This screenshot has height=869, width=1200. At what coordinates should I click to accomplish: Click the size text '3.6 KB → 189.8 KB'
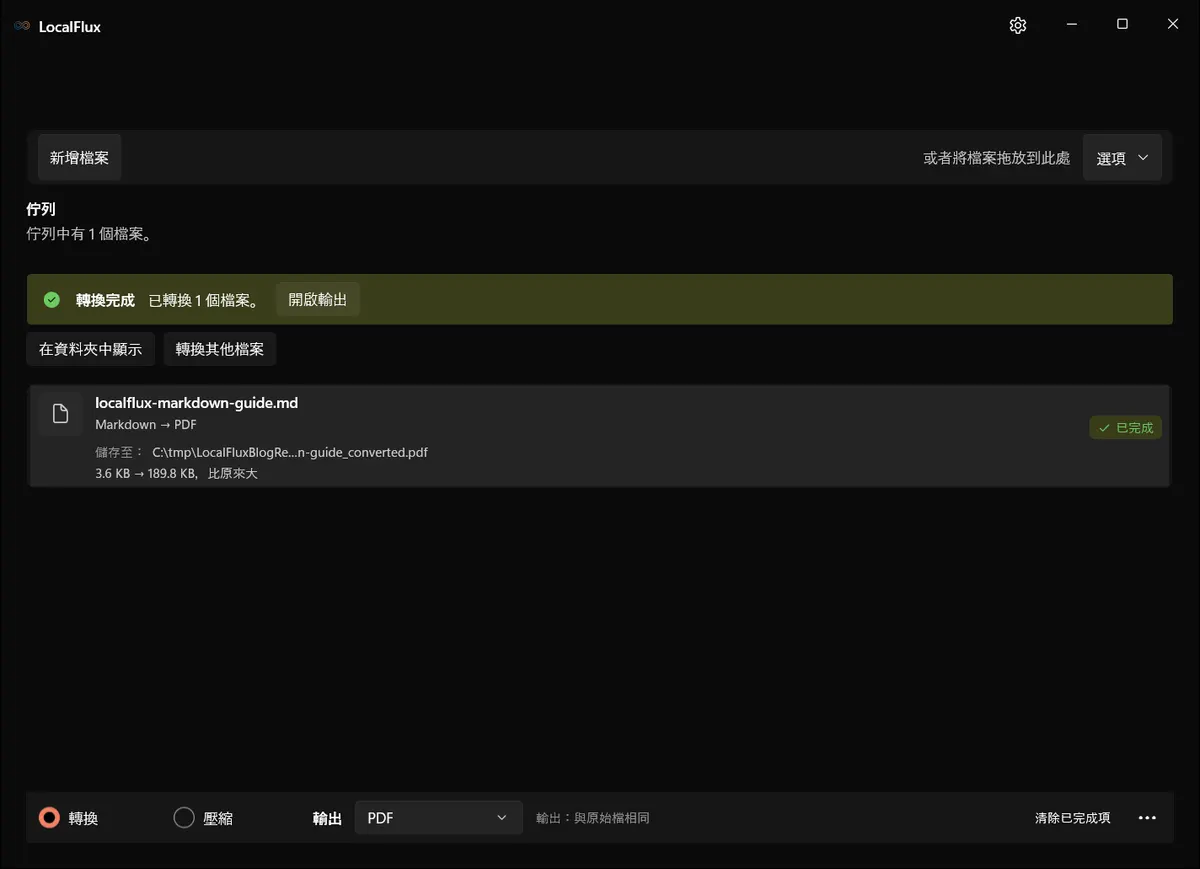click(x=146, y=474)
